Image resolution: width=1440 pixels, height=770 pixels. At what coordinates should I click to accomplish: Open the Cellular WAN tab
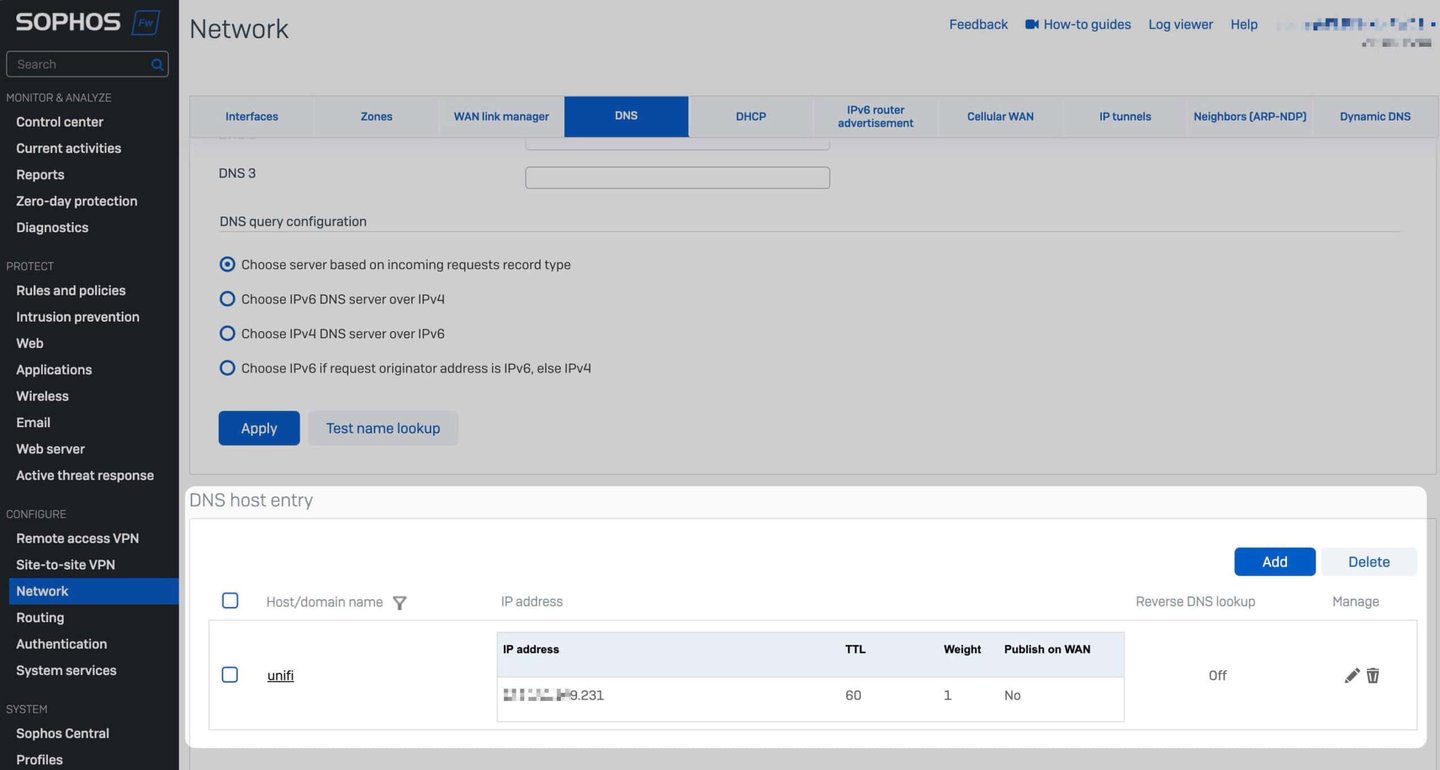point(1001,117)
